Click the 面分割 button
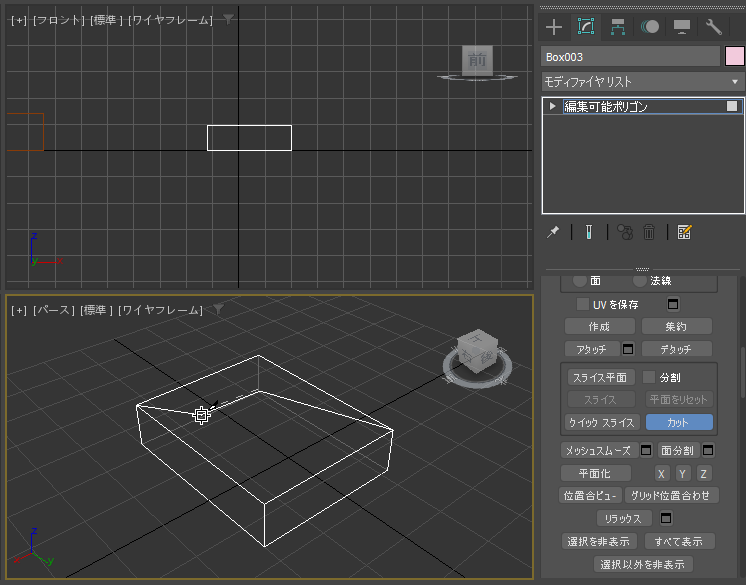Viewport: 746px width, 585px height. tap(678, 450)
